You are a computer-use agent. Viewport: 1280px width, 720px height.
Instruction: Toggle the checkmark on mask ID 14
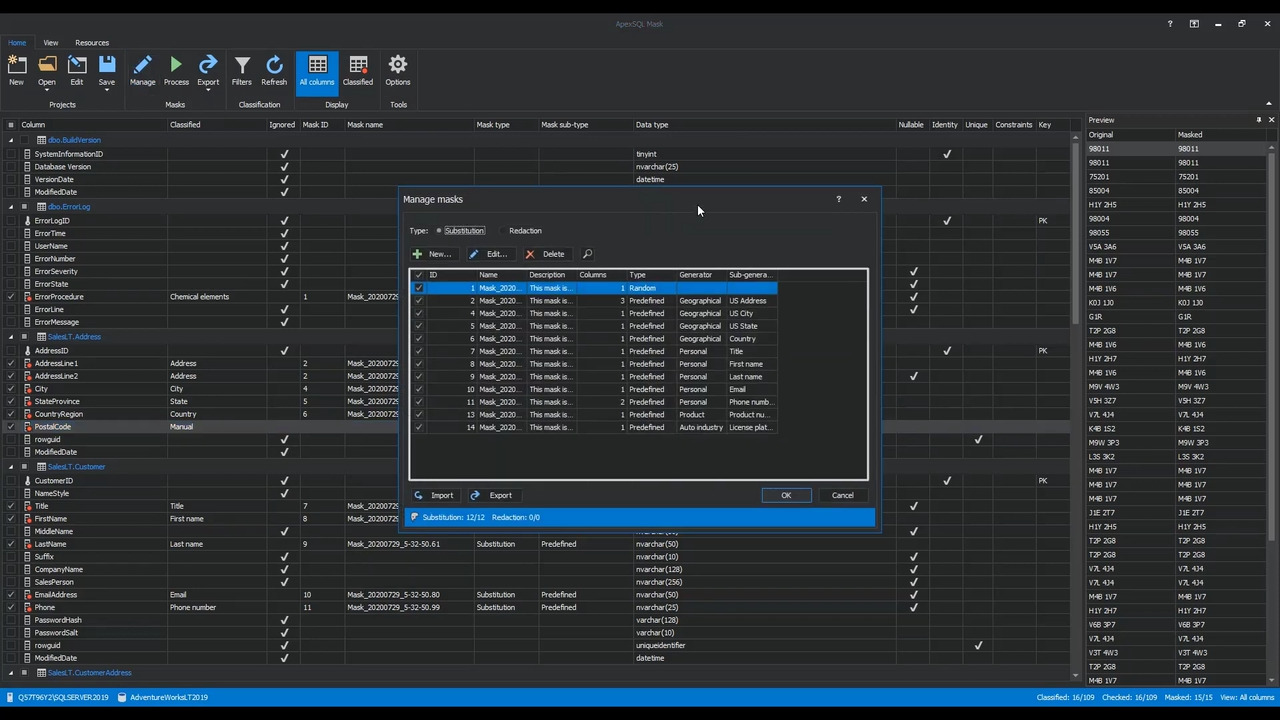(419, 427)
